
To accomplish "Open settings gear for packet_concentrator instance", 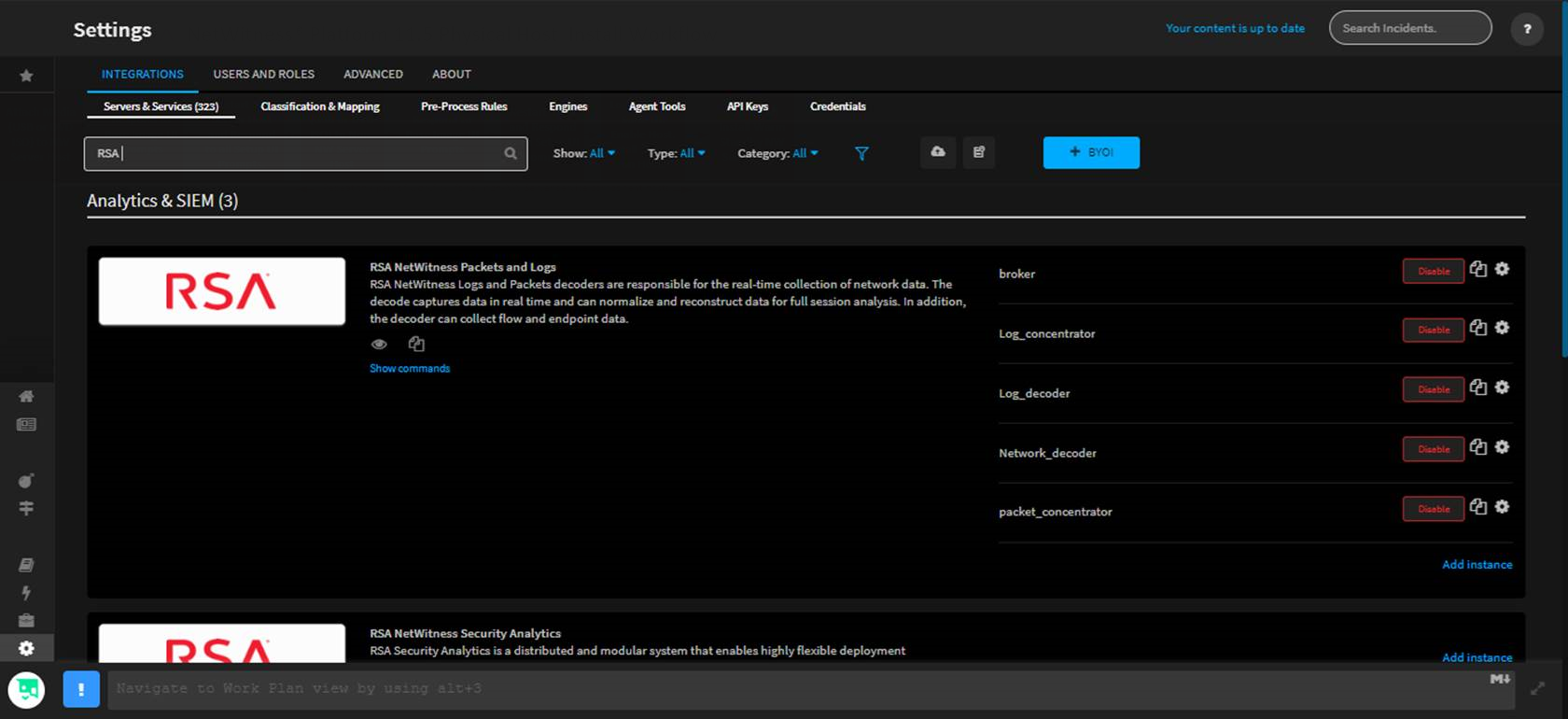I will click(x=1502, y=507).
